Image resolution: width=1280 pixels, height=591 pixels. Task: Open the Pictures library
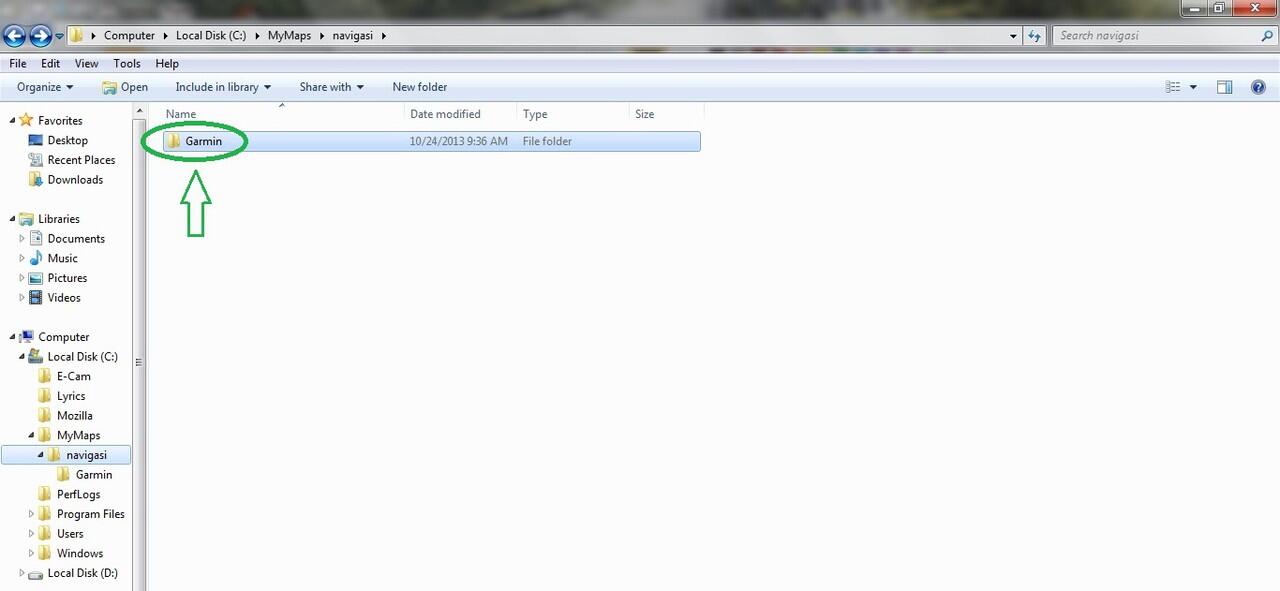[67, 278]
